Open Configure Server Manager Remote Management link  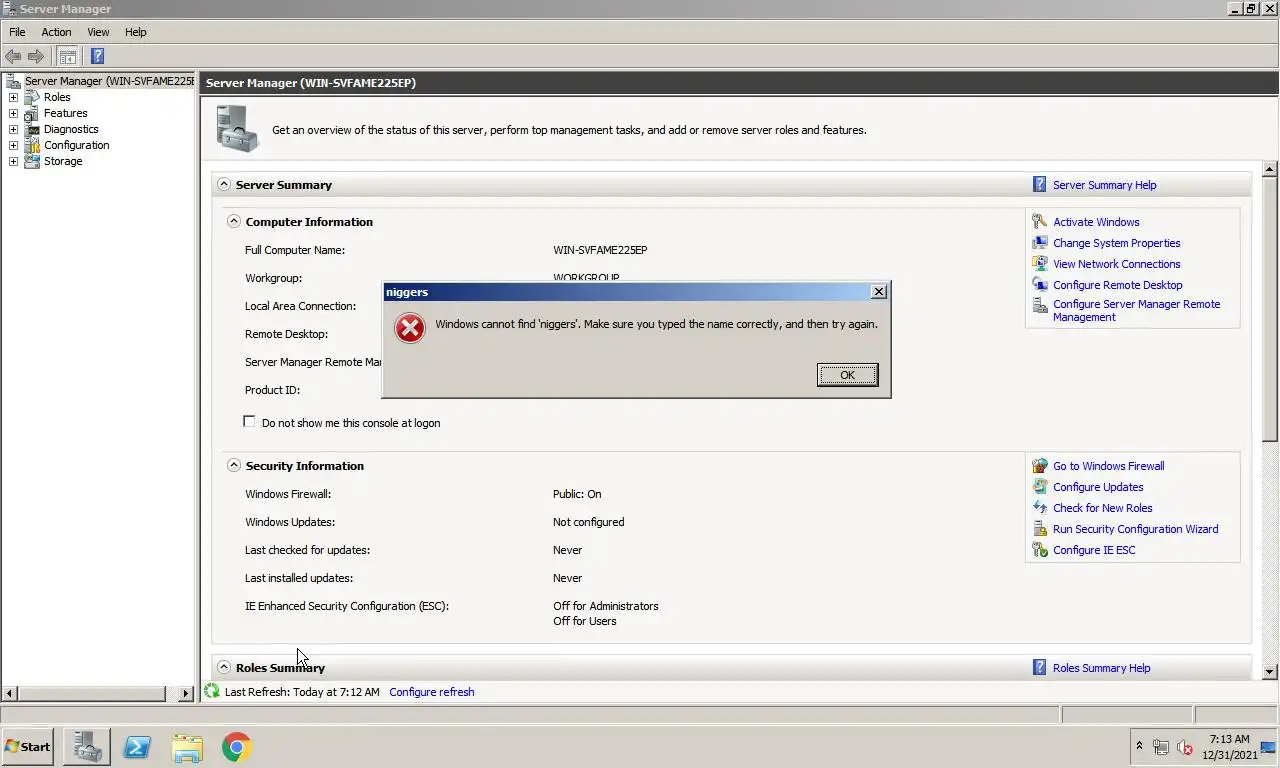(1136, 310)
